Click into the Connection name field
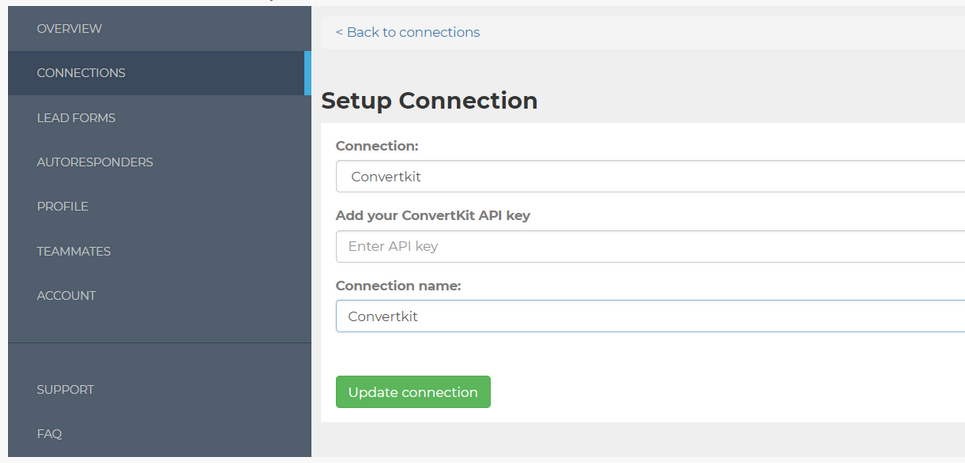This screenshot has height=463, width=965. 650,316
